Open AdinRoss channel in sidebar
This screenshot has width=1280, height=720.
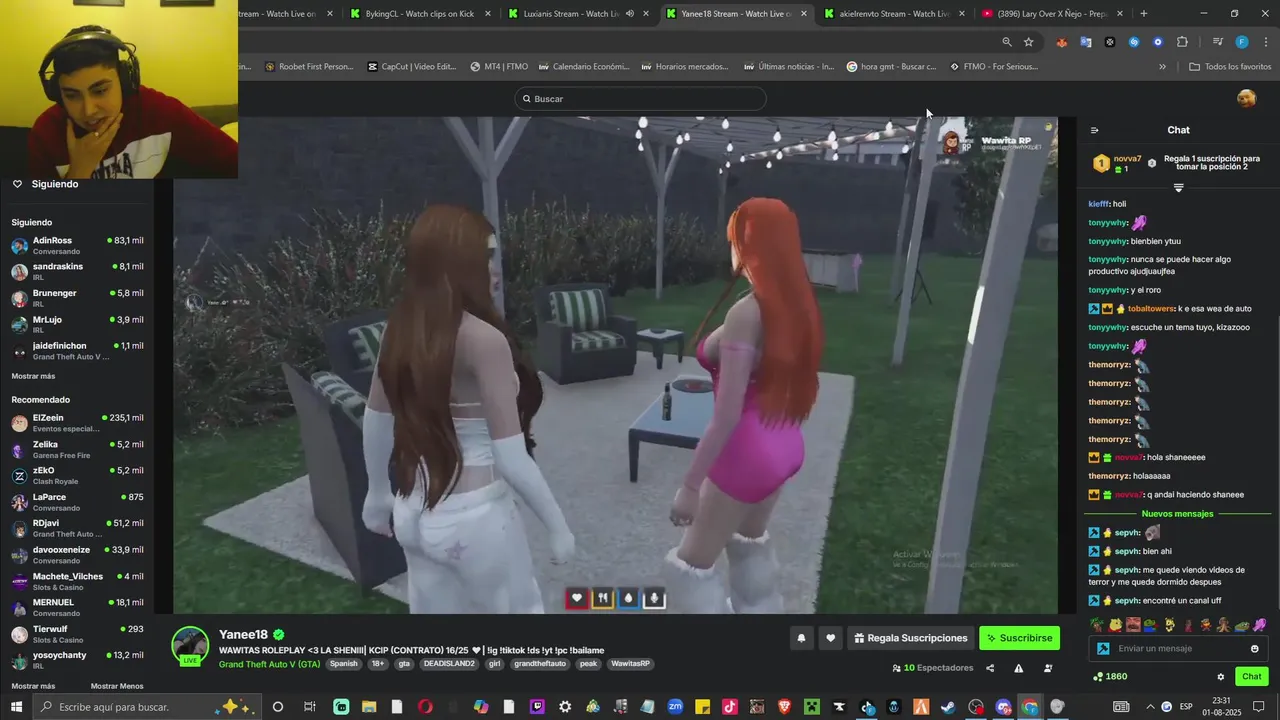click(77, 245)
